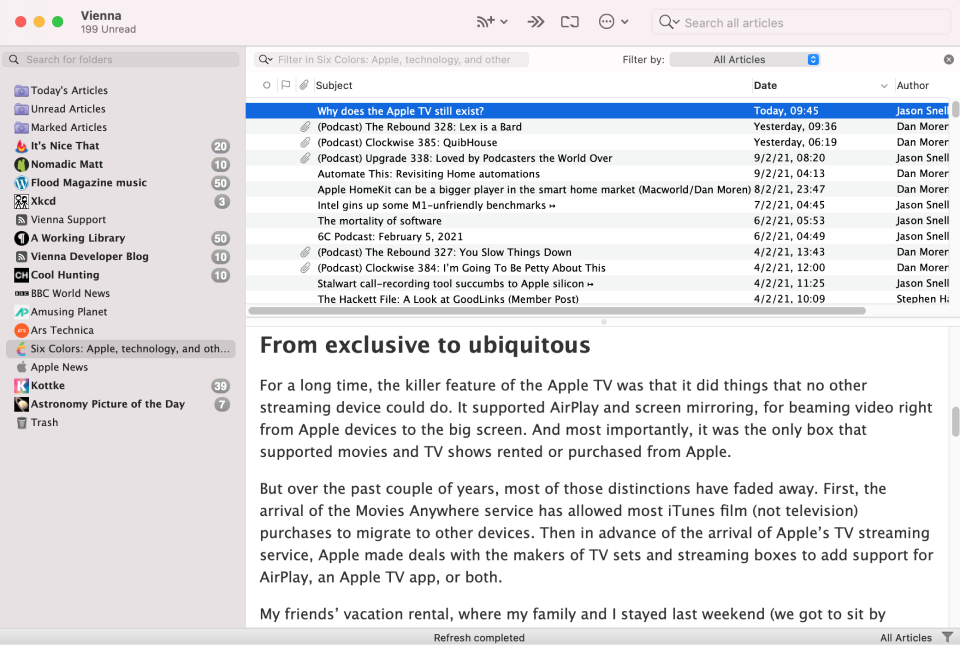Click the skip folder double-arrow toolbar icon

[x=536, y=21]
